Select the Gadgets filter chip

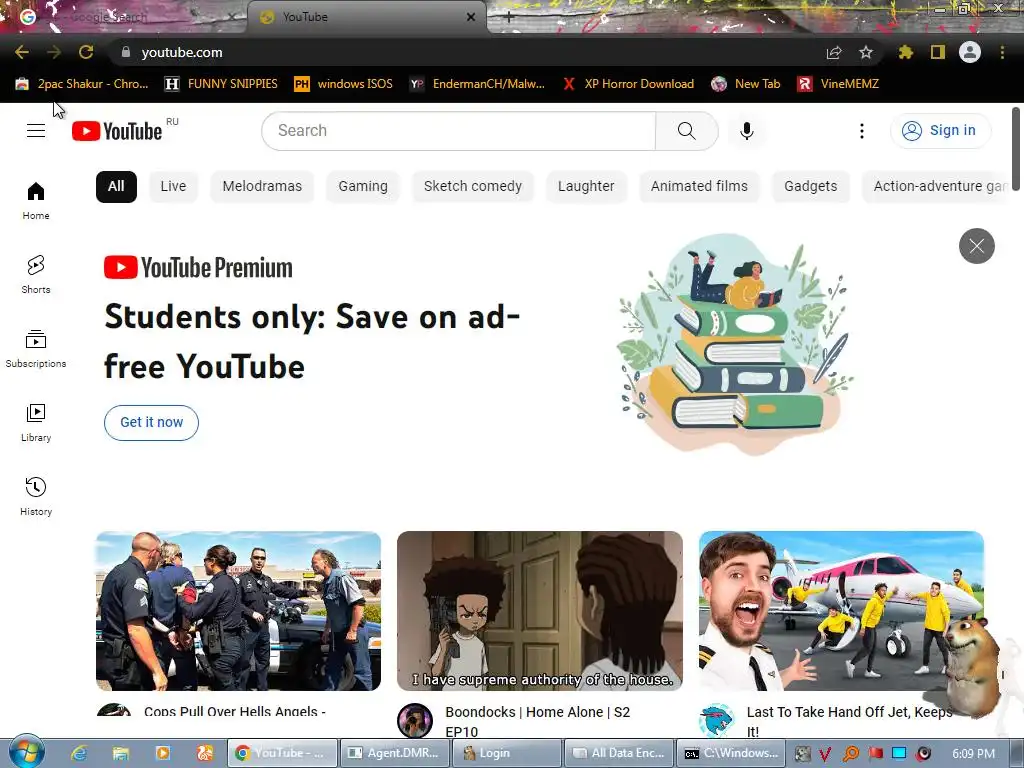click(810, 187)
